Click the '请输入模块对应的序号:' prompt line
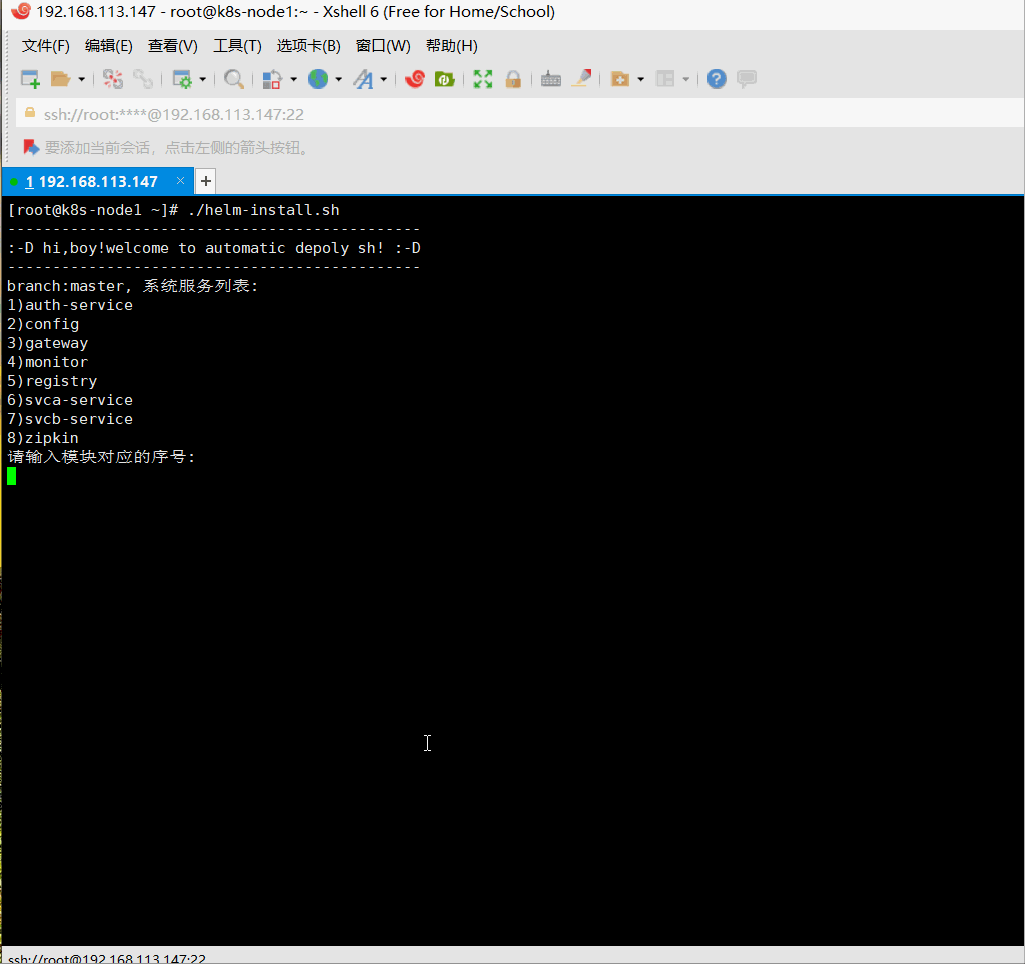The width and height of the screenshot is (1025, 964). point(101,456)
